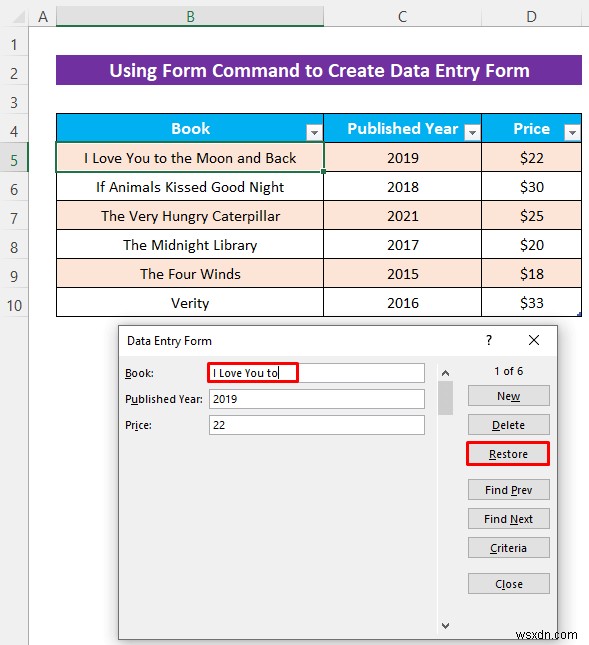Click the Published Year header text
Screen dimensions: 589x645
pyautogui.click(x=403, y=128)
